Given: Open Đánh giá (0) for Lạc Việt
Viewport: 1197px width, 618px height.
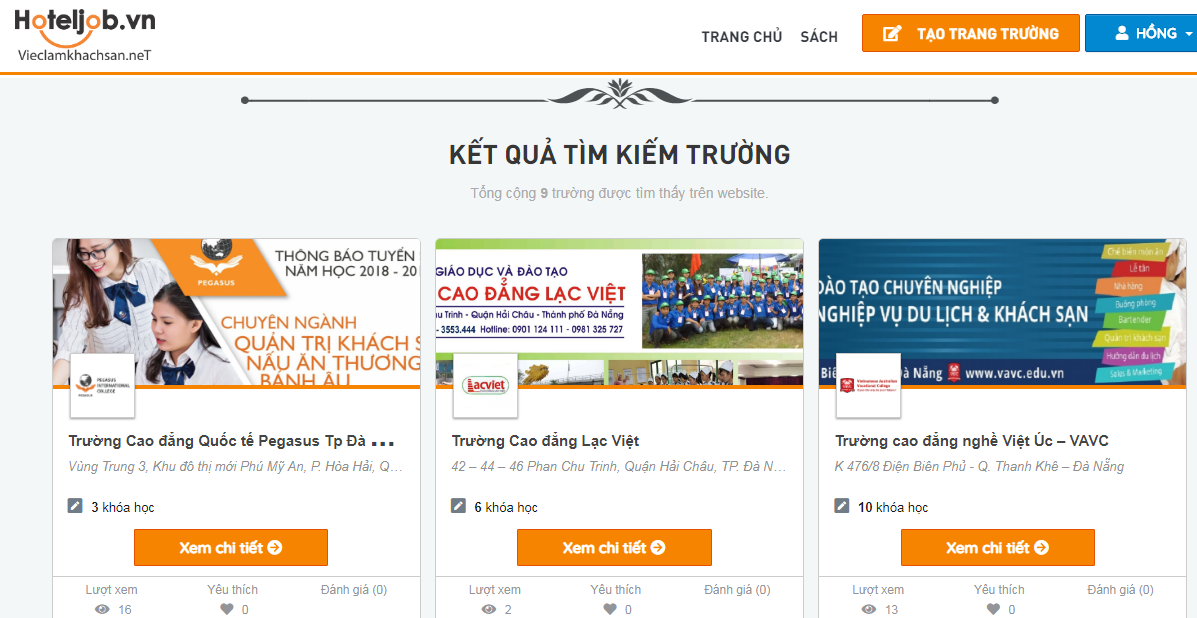Looking at the screenshot, I should point(737,590).
